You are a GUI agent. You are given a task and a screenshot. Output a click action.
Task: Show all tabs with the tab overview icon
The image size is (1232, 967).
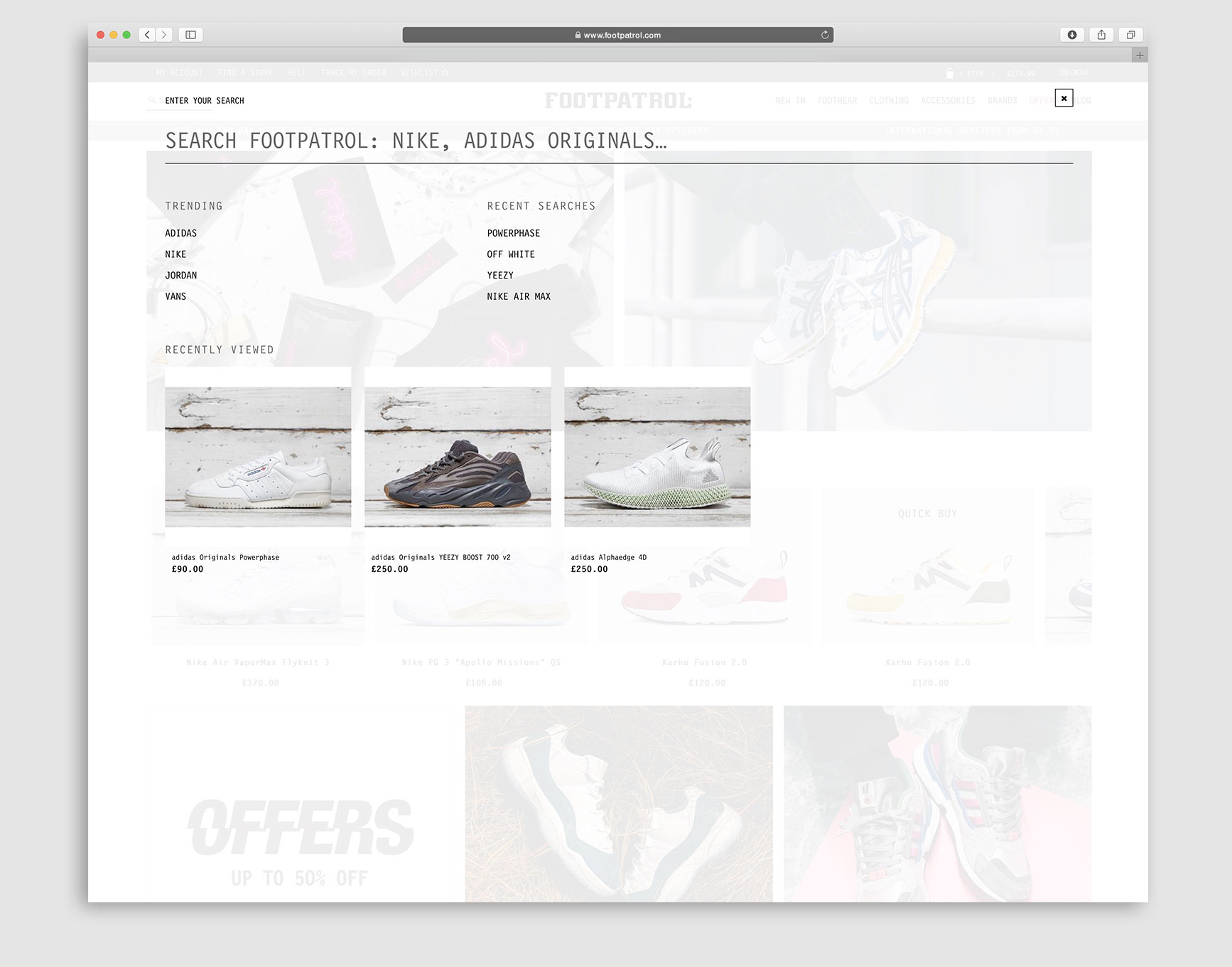[1130, 35]
